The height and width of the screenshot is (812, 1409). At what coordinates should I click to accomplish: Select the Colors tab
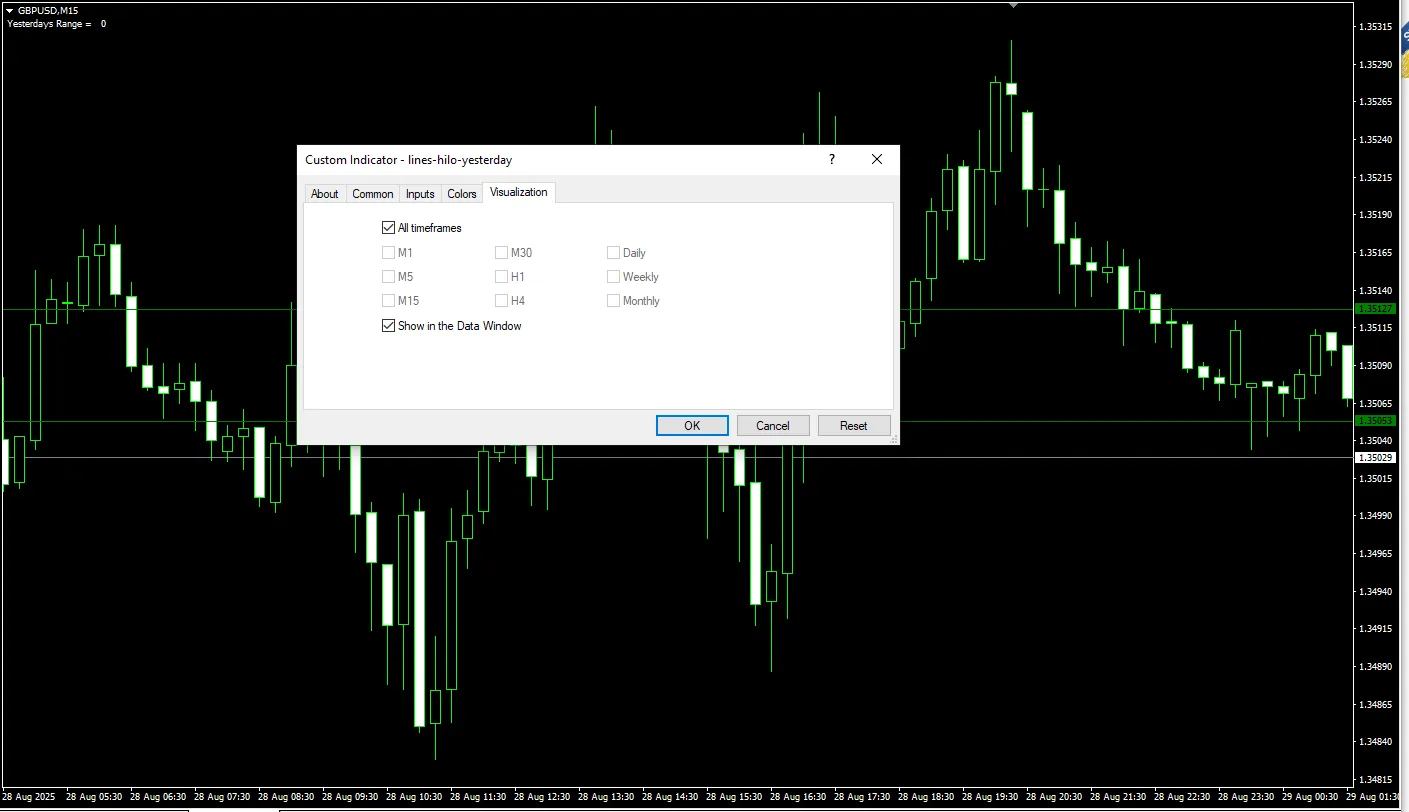pos(461,194)
